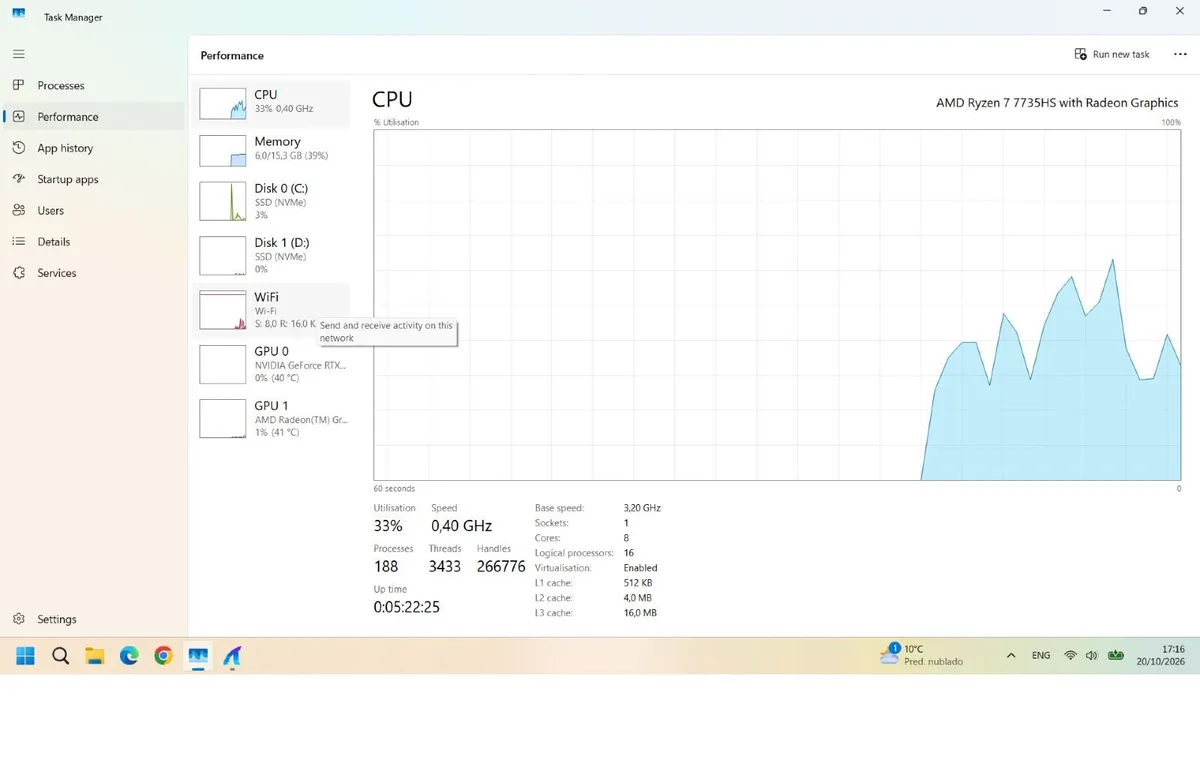
Task: Open the blue feather app in the taskbar
Action: point(232,656)
